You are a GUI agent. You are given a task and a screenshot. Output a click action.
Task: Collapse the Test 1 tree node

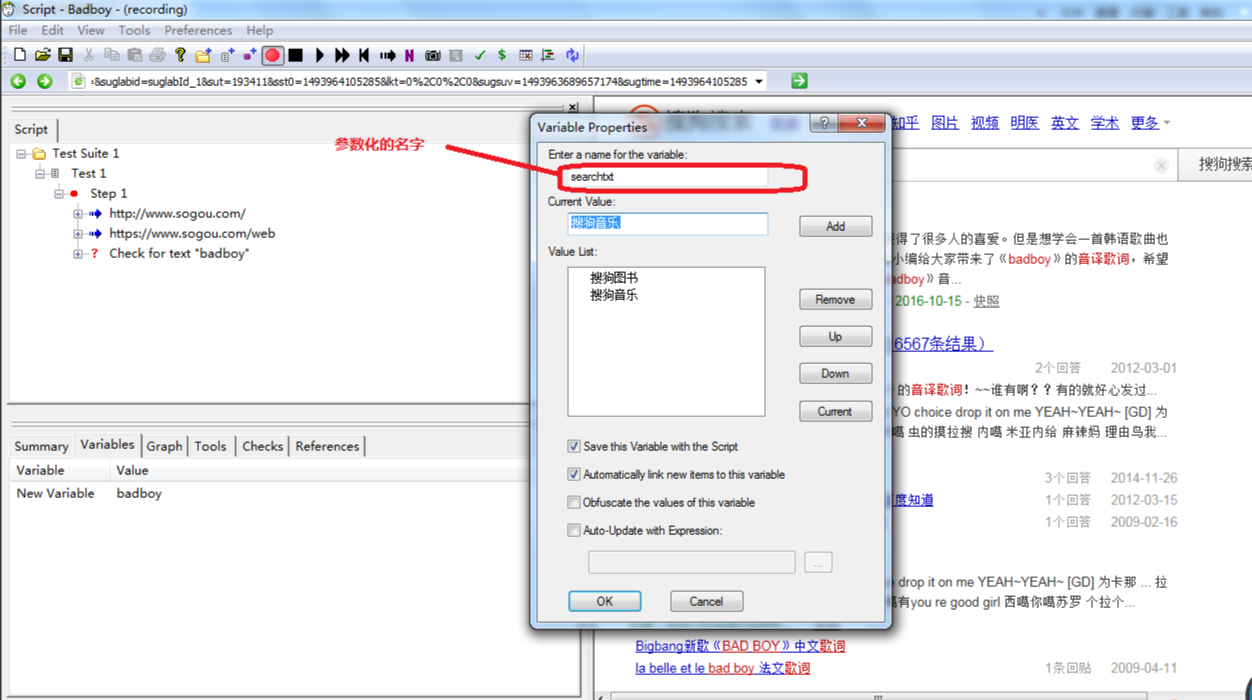[40, 174]
